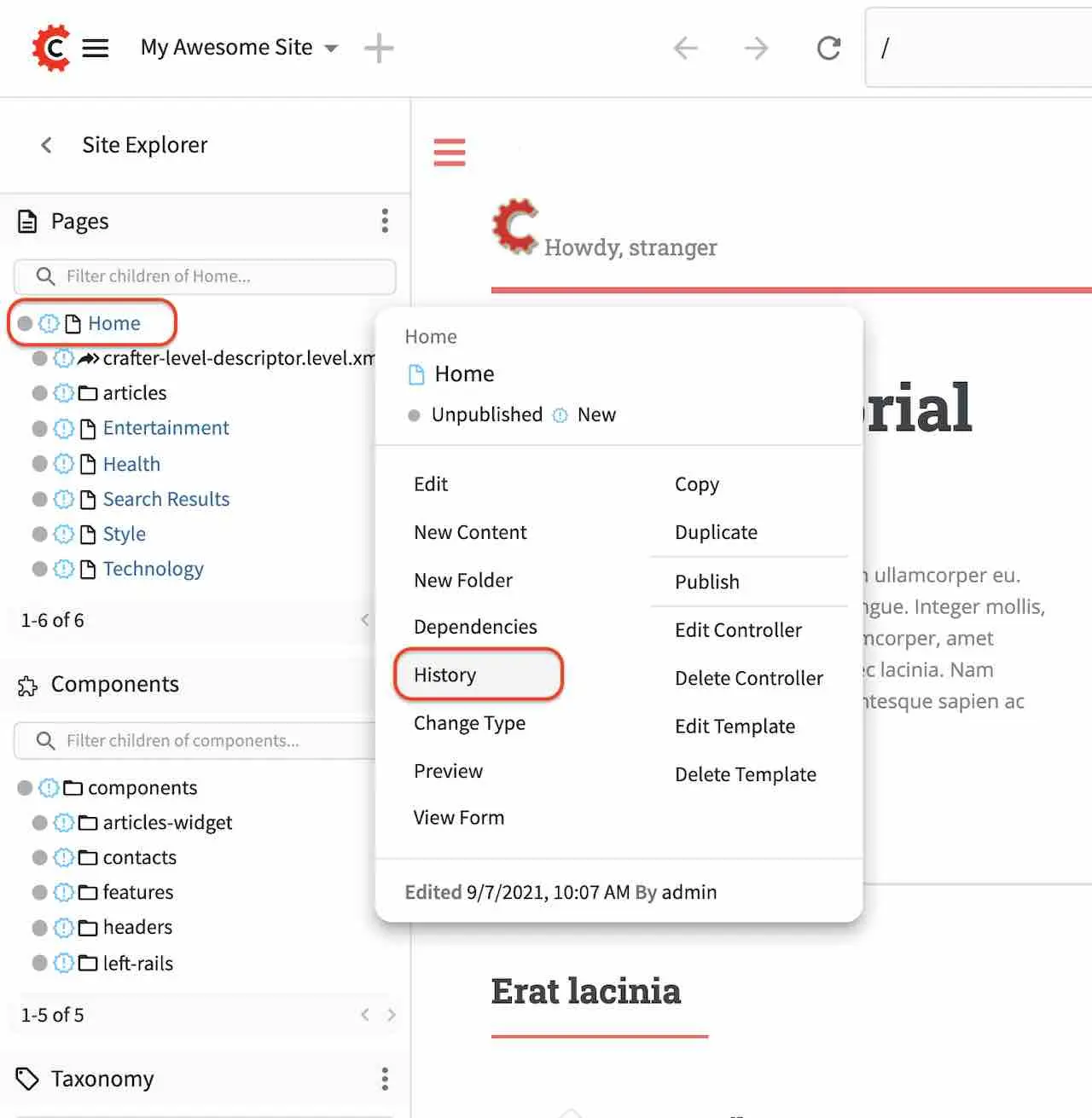The width and height of the screenshot is (1092, 1118).
Task: Choose New Folder from context menu
Action: (463, 580)
